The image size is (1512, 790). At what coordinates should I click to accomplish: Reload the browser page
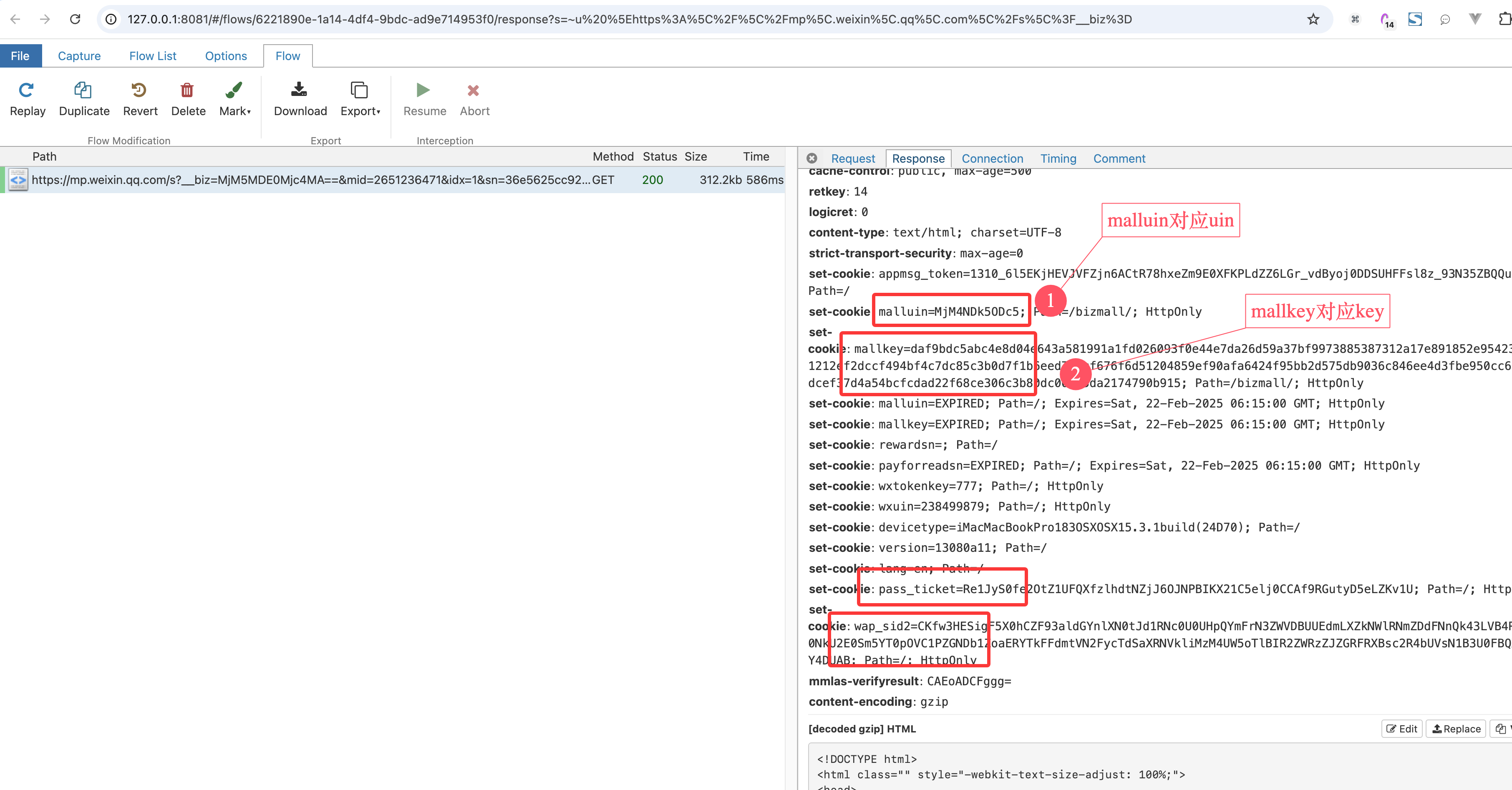click(75, 19)
